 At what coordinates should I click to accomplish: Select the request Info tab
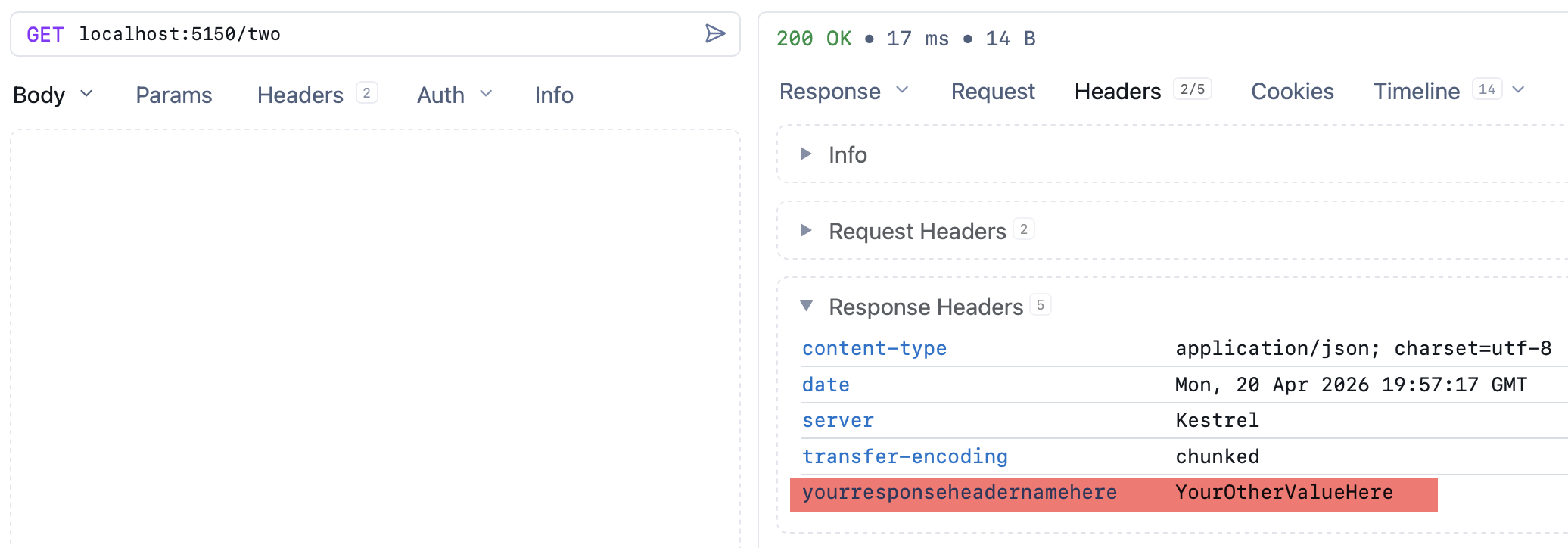point(553,95)
